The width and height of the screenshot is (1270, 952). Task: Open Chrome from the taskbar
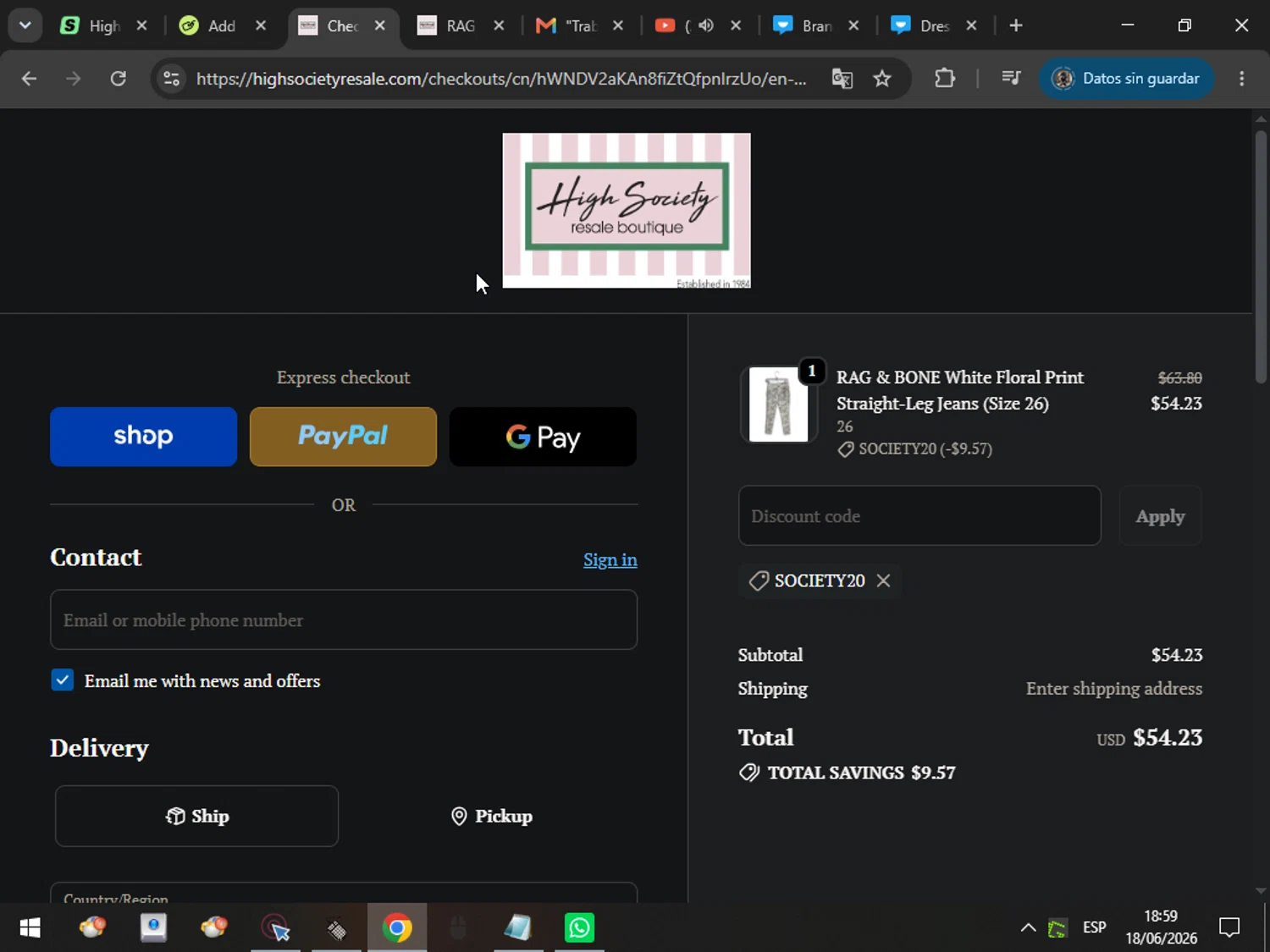(x=397, y=928)
